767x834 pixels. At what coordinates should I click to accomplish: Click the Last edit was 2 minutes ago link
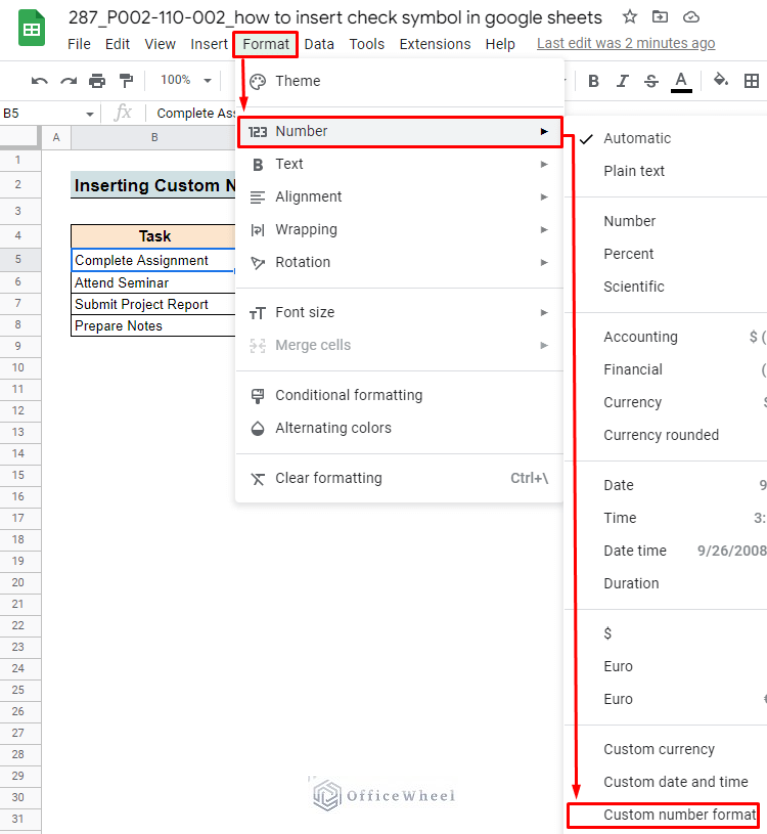click(x=626, y=43)
